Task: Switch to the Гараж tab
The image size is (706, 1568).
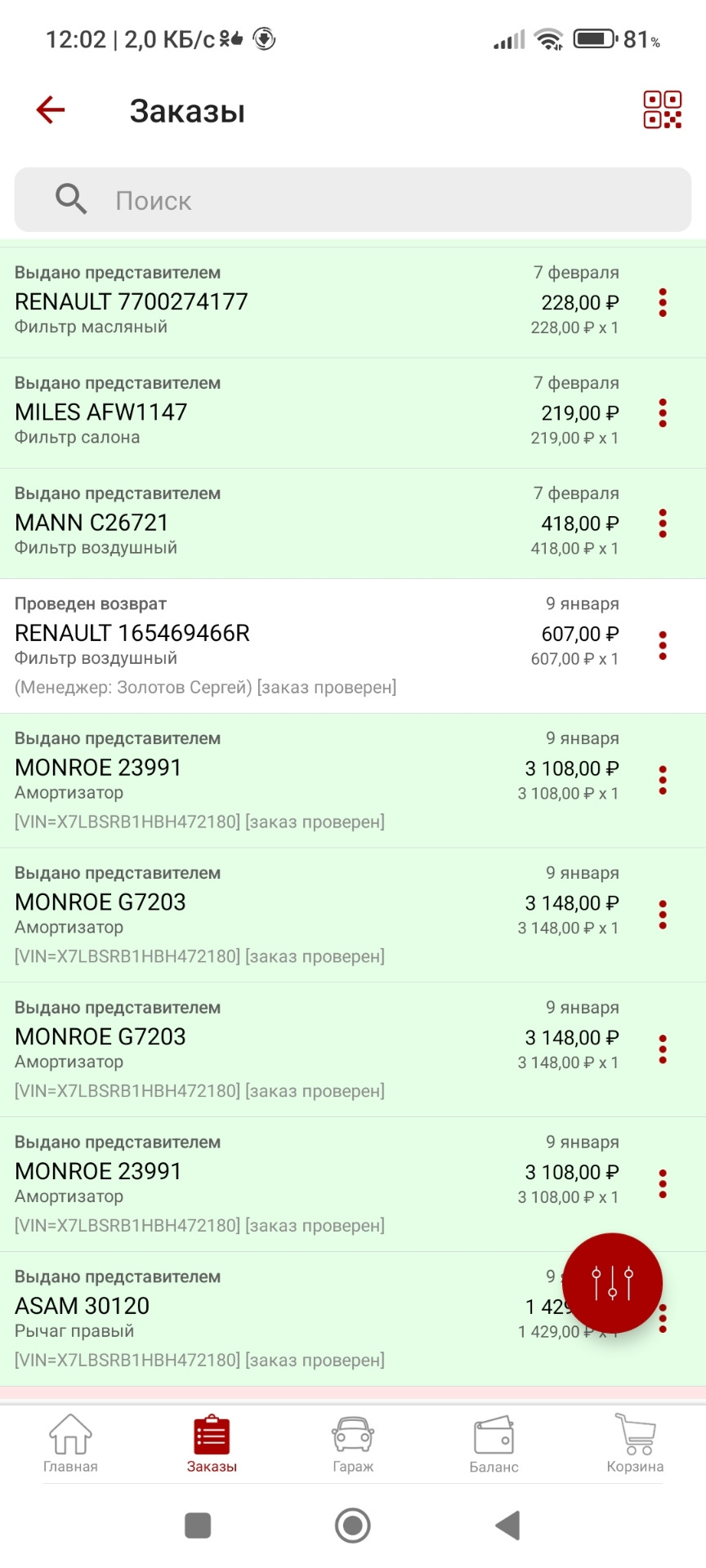Action: [353, 1444]
